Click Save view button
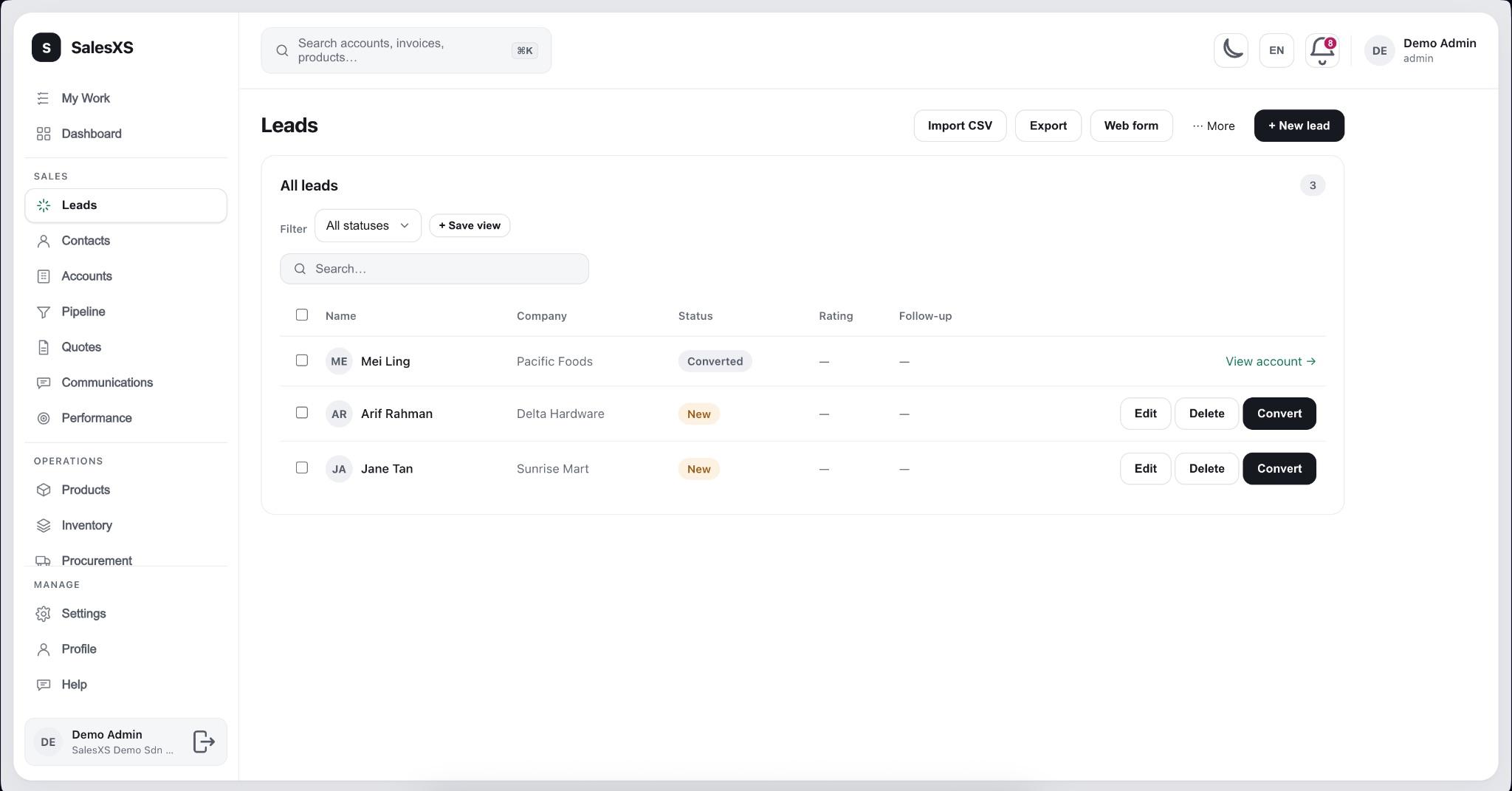 pyautogui.click(x=470, y=225)
